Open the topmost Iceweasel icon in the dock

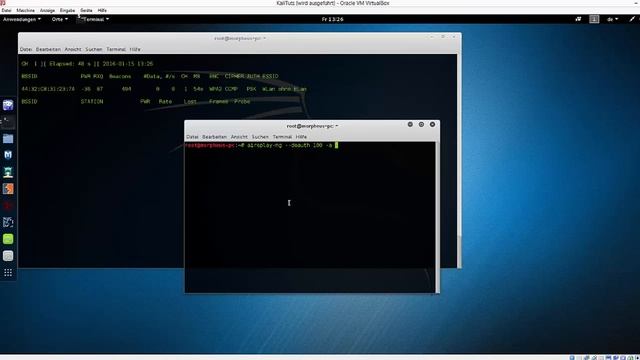[x=8, y=105]
